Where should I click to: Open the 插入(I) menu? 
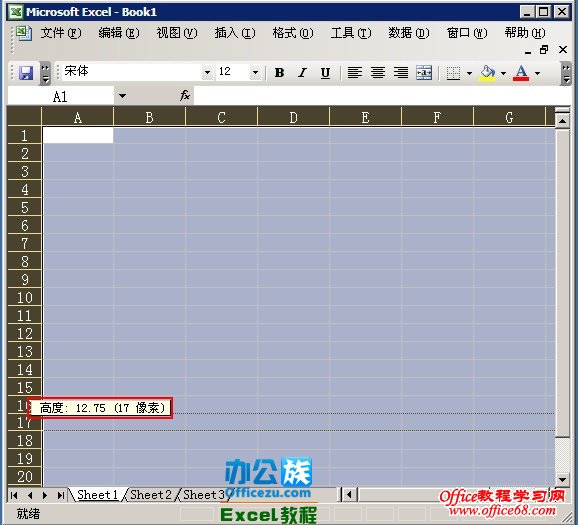coord(235,33)
